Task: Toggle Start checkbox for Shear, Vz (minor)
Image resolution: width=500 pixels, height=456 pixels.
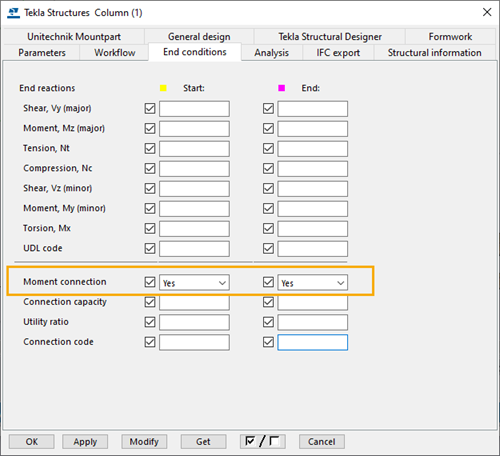Action: (x=150, y=188)
